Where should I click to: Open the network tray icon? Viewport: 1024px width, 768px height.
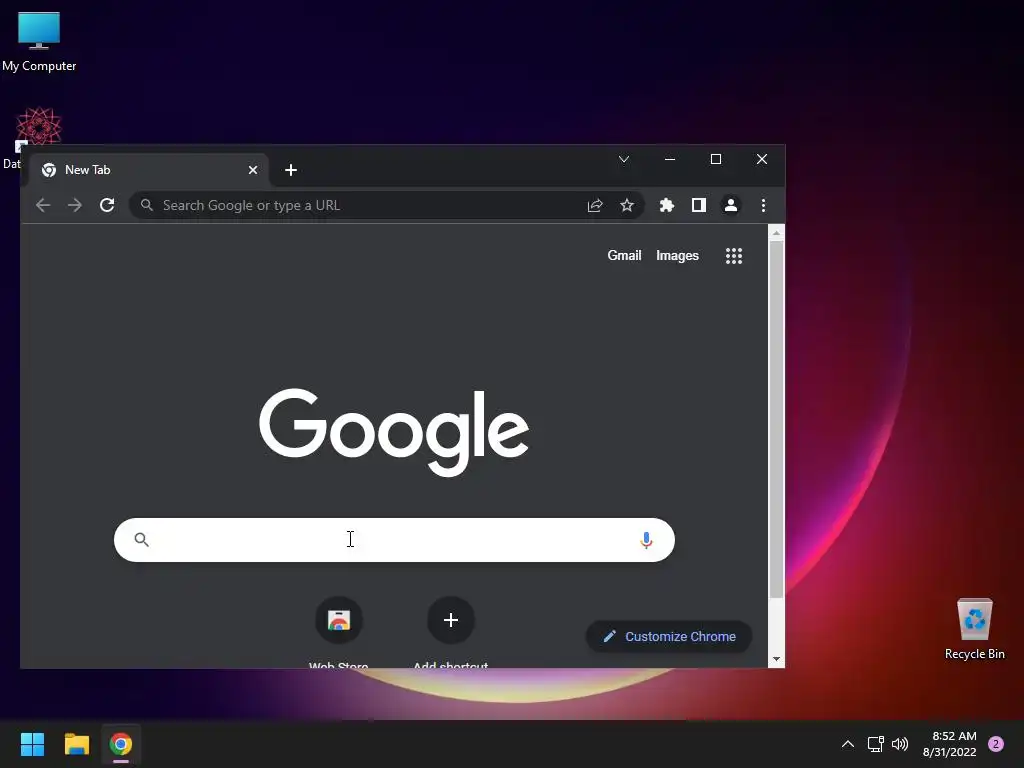click(876, 744)
